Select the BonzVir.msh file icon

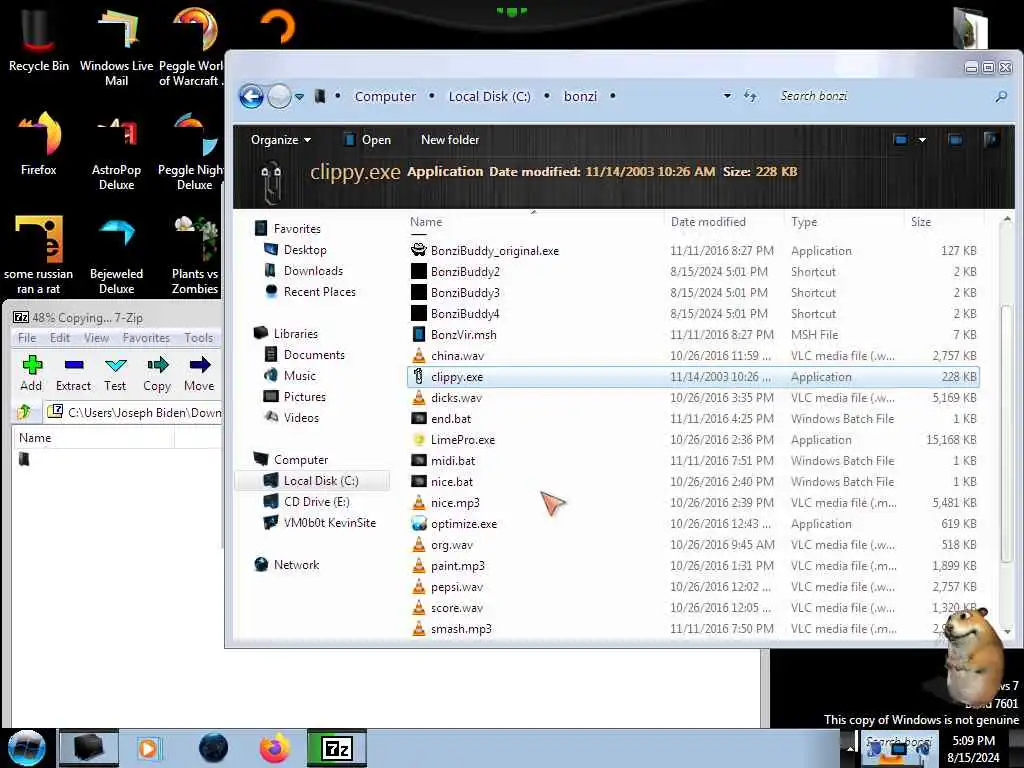(419, 334)
